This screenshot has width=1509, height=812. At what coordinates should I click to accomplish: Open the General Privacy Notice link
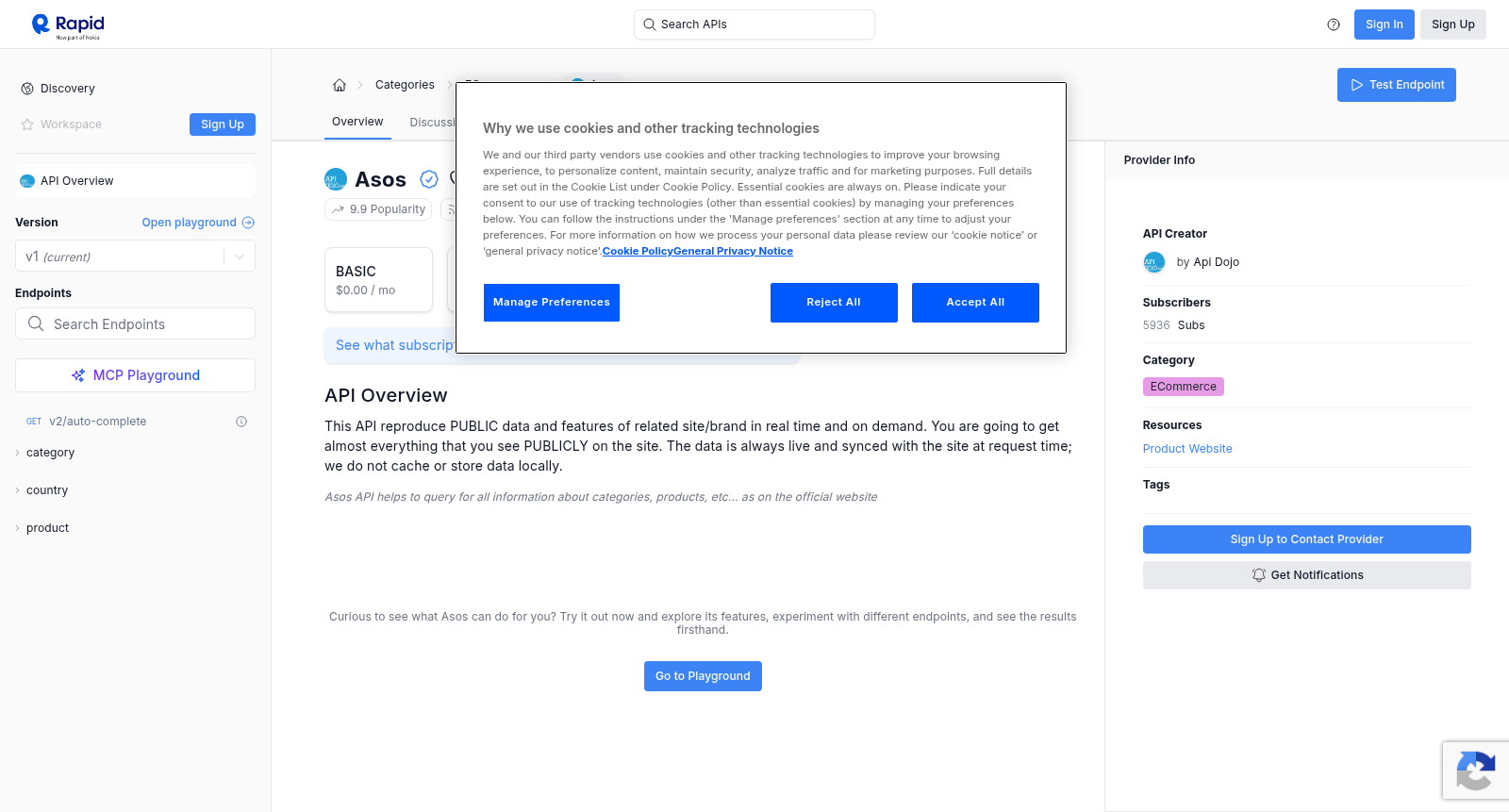coord(733,252)
